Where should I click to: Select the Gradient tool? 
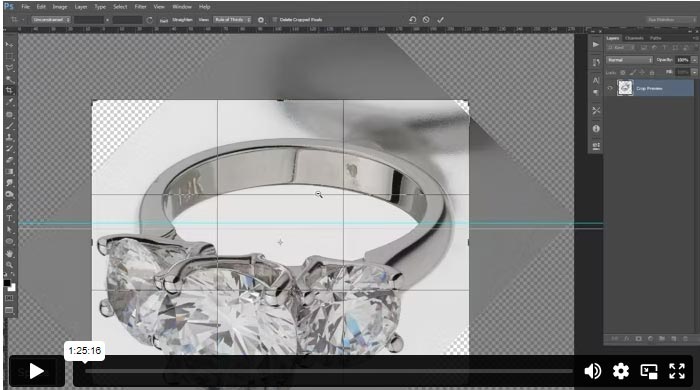click(9, 171)
